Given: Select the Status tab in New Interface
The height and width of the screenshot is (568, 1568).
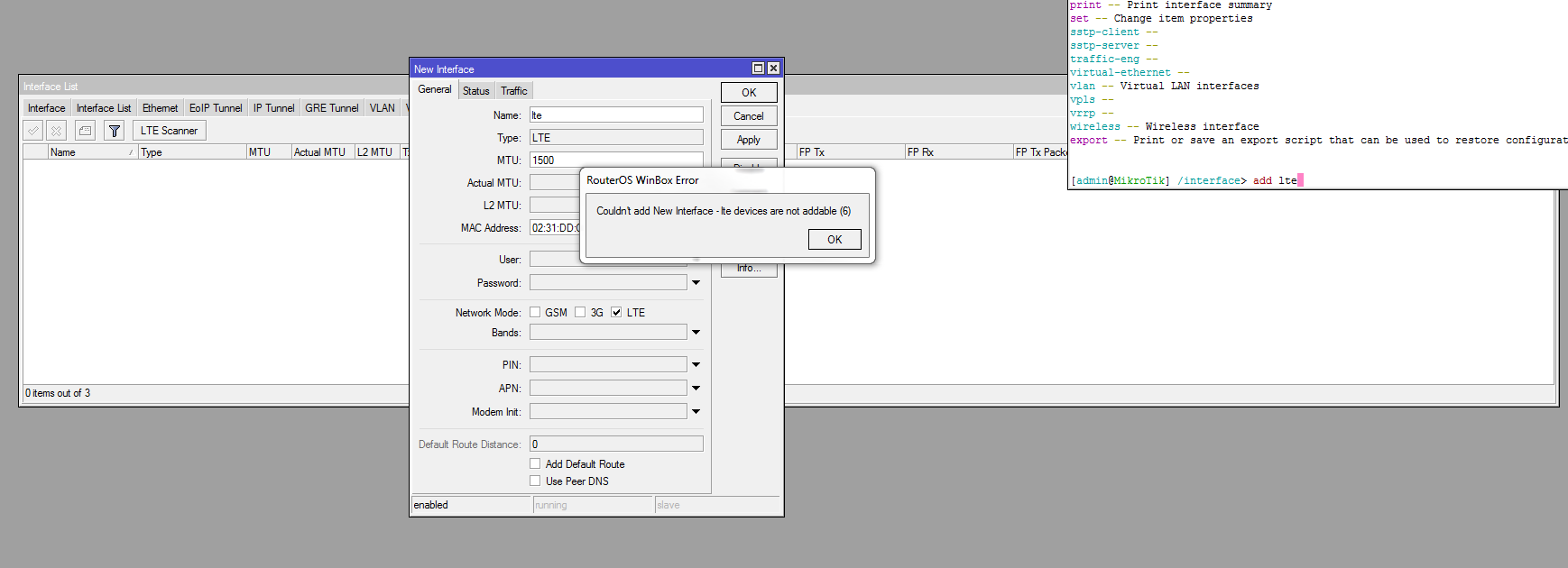Looking at the screenshot, I should pos(476,91).
